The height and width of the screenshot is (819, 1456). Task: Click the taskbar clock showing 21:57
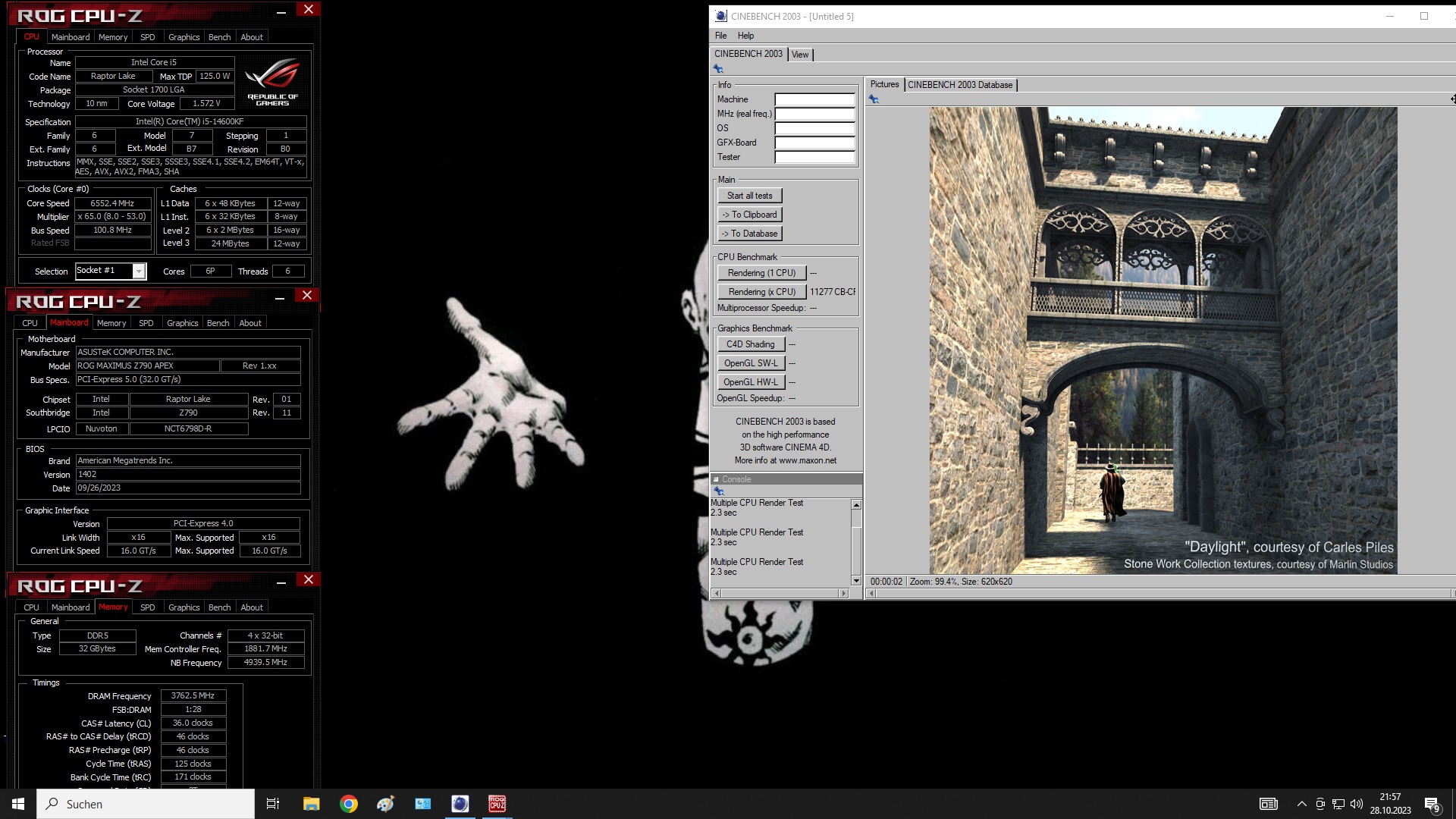[1390, 804]
